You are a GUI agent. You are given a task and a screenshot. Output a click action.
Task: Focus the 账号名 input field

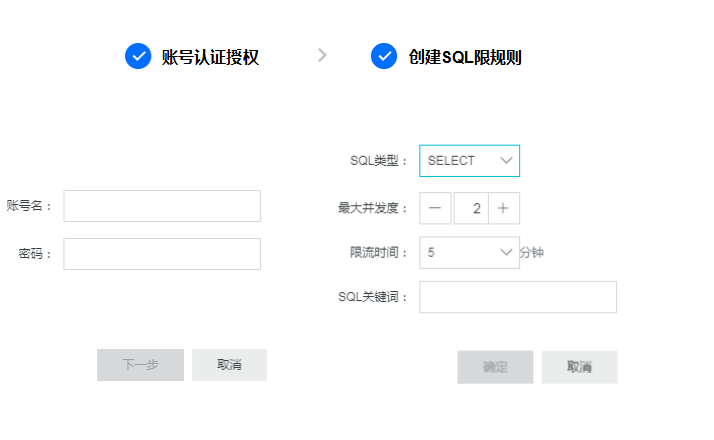162,206
